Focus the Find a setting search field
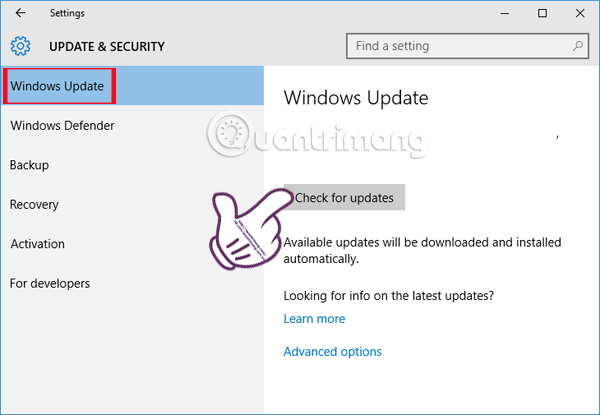The height and width of the screenshot is (415, 600). pos(467,46)
